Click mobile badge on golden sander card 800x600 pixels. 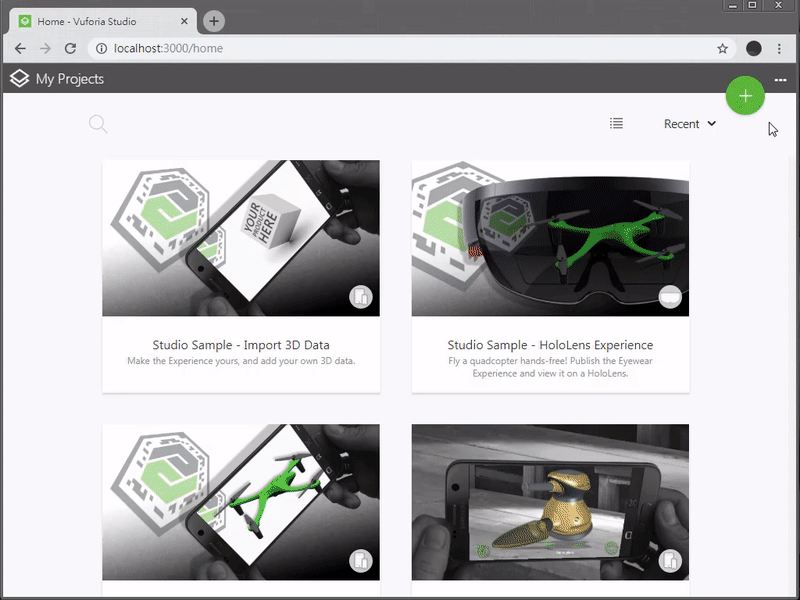pos(670,561)
